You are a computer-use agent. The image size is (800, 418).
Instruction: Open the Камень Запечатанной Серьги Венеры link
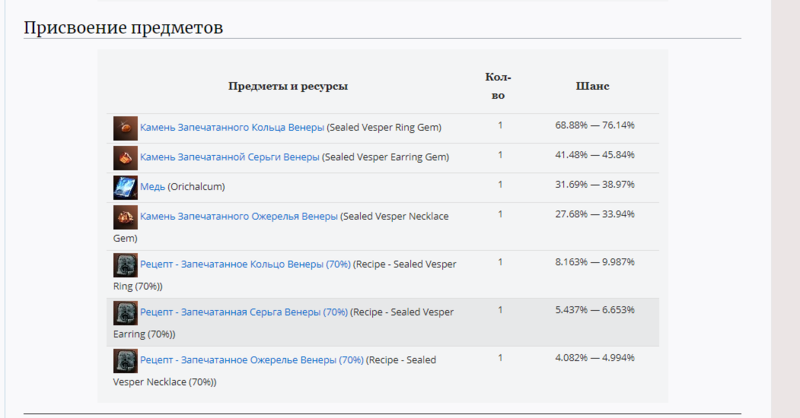(230, 157)
